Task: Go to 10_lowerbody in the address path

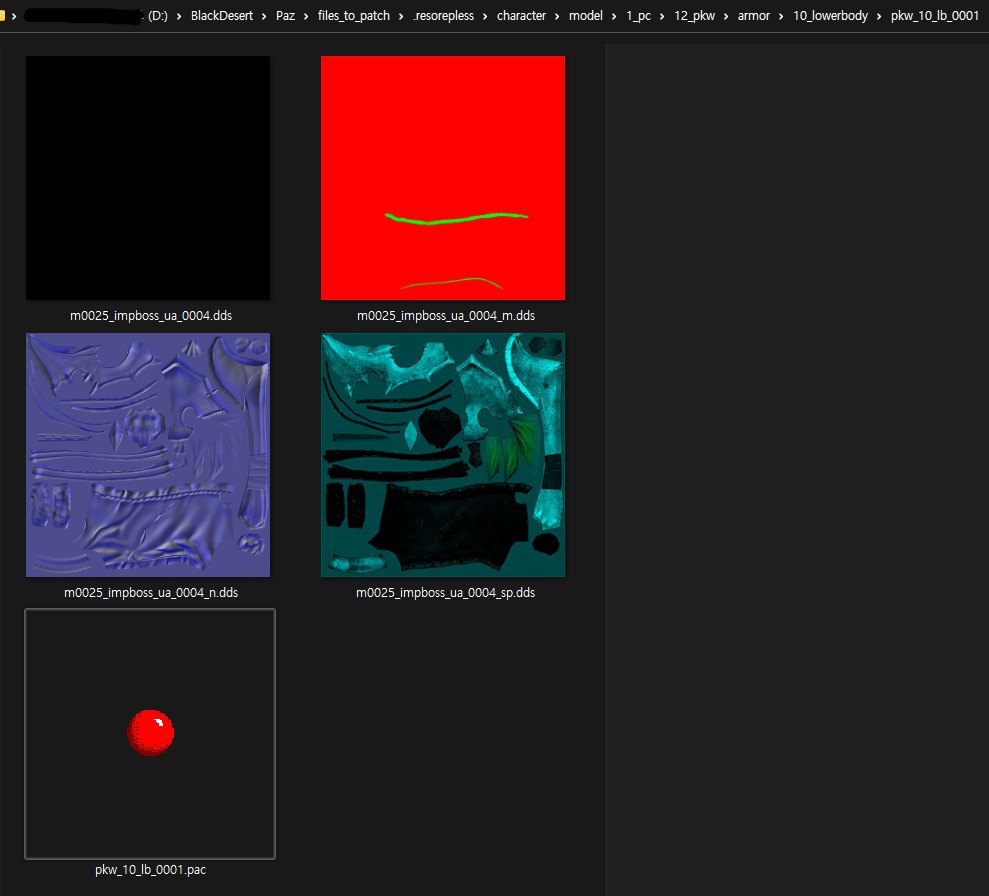Action: [x=830, y=16]
